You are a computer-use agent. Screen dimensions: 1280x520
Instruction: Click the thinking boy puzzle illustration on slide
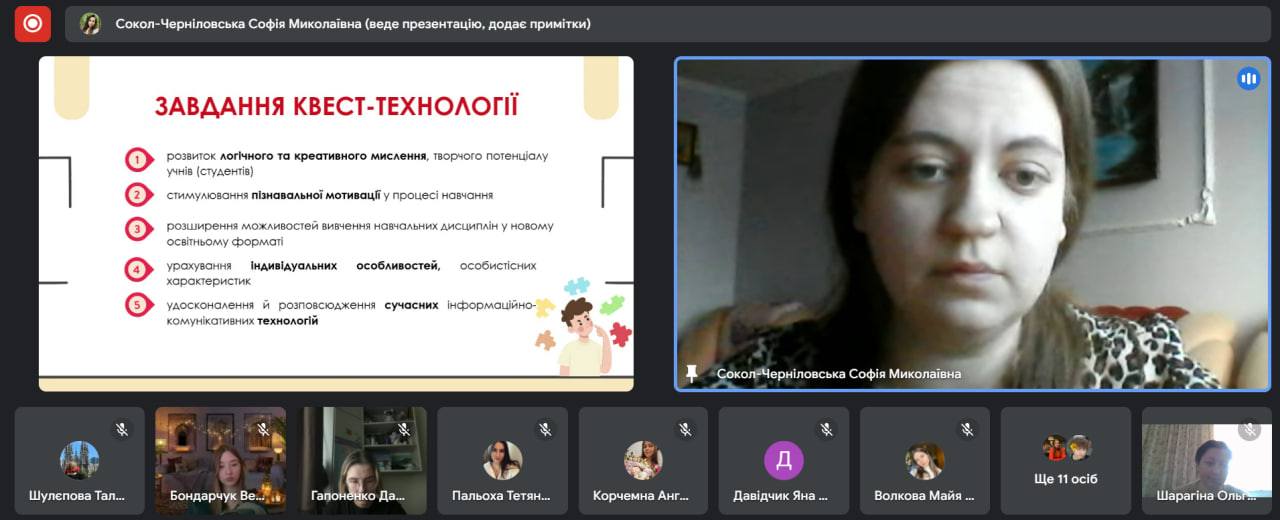tap(584, 327)
